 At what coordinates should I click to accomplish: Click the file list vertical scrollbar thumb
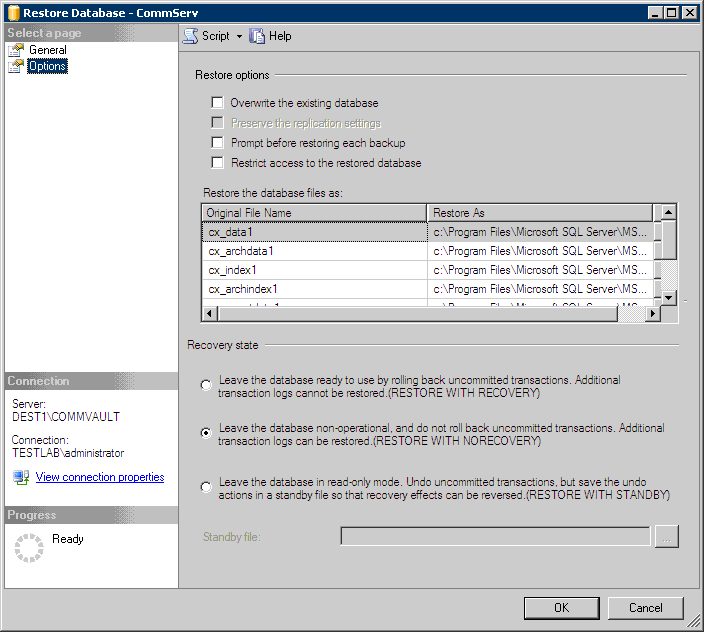click(669, 239)
